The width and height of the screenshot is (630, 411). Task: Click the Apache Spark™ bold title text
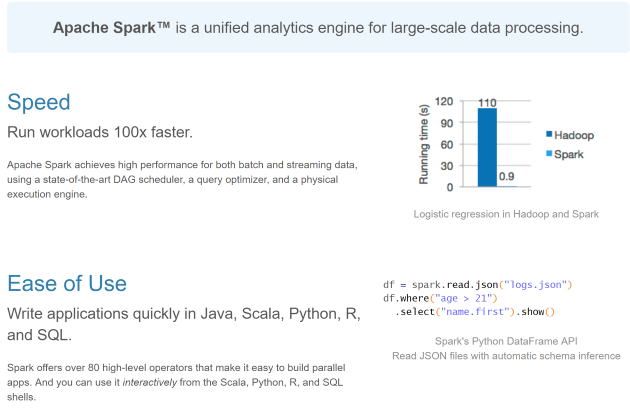point(111,28)
